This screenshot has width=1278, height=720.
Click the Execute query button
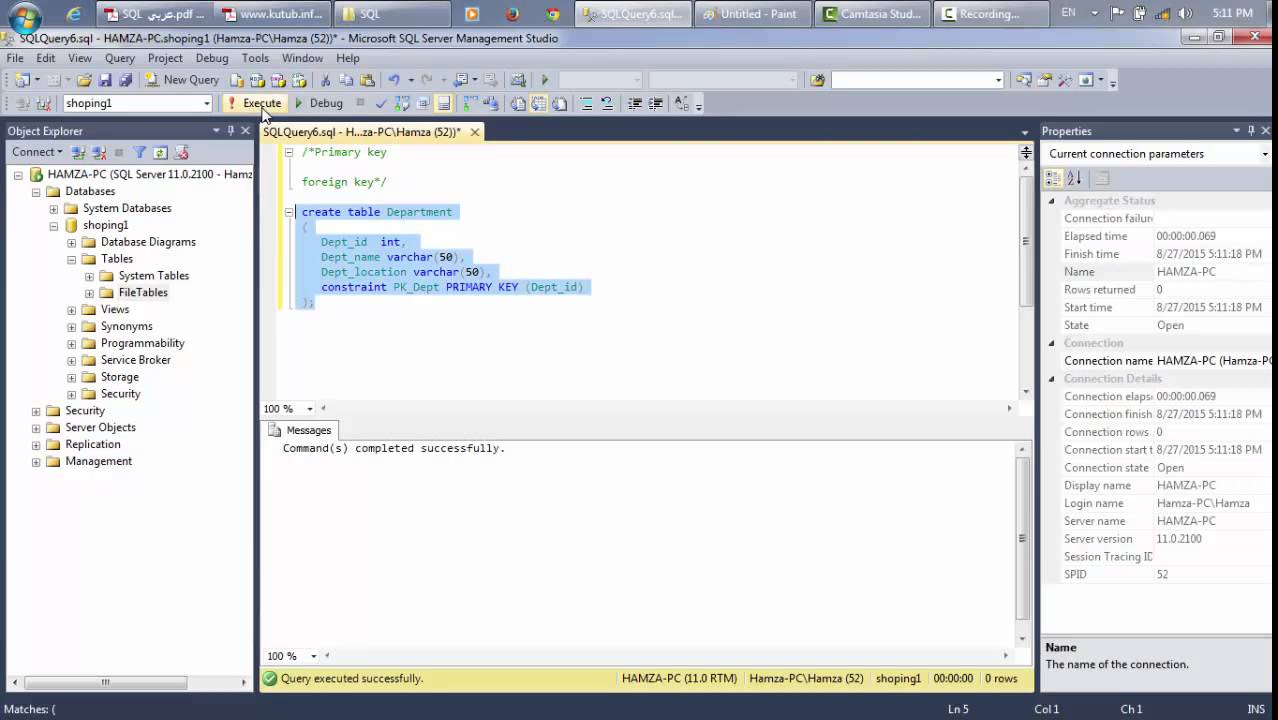254,103
